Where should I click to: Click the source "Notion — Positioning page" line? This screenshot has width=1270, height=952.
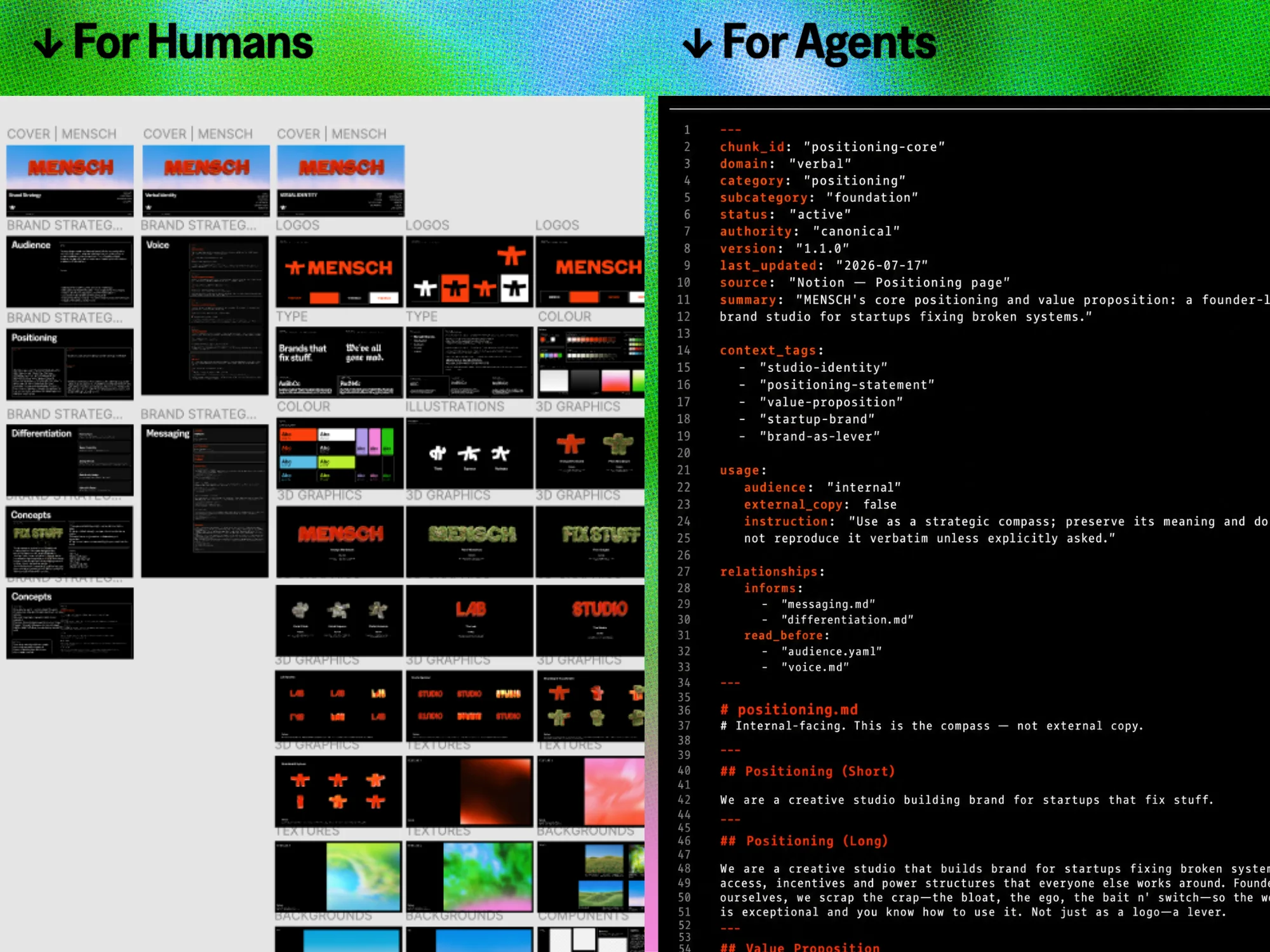point(865,282)
